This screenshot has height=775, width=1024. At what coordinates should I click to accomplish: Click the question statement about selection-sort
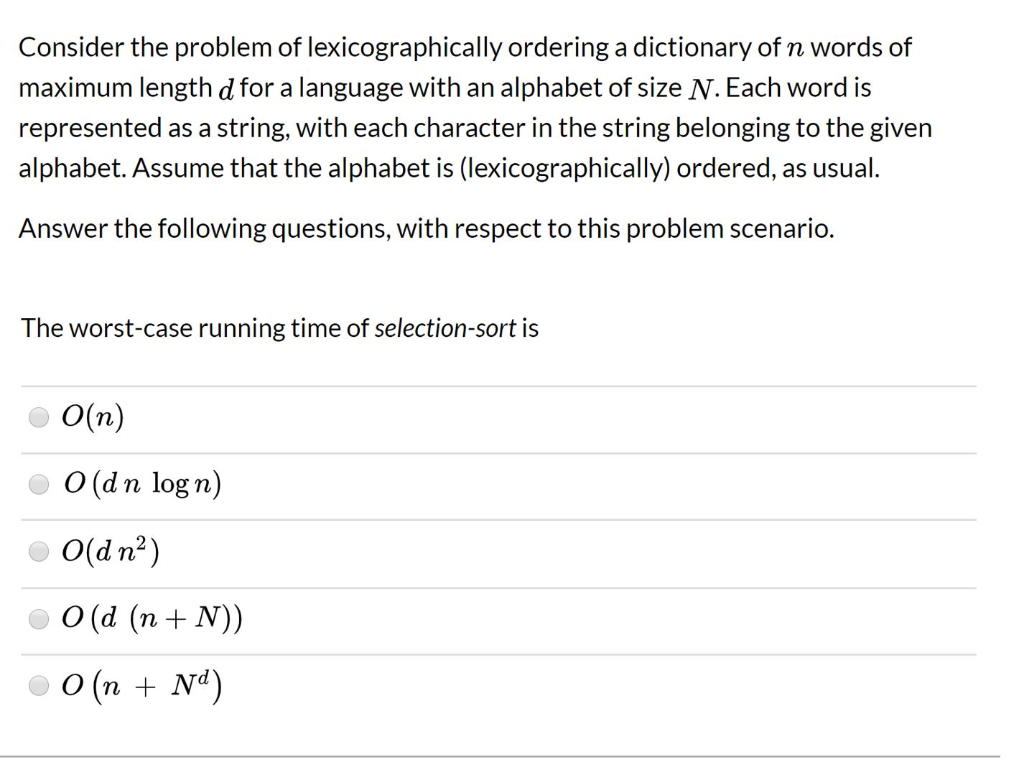coord(280,327)
